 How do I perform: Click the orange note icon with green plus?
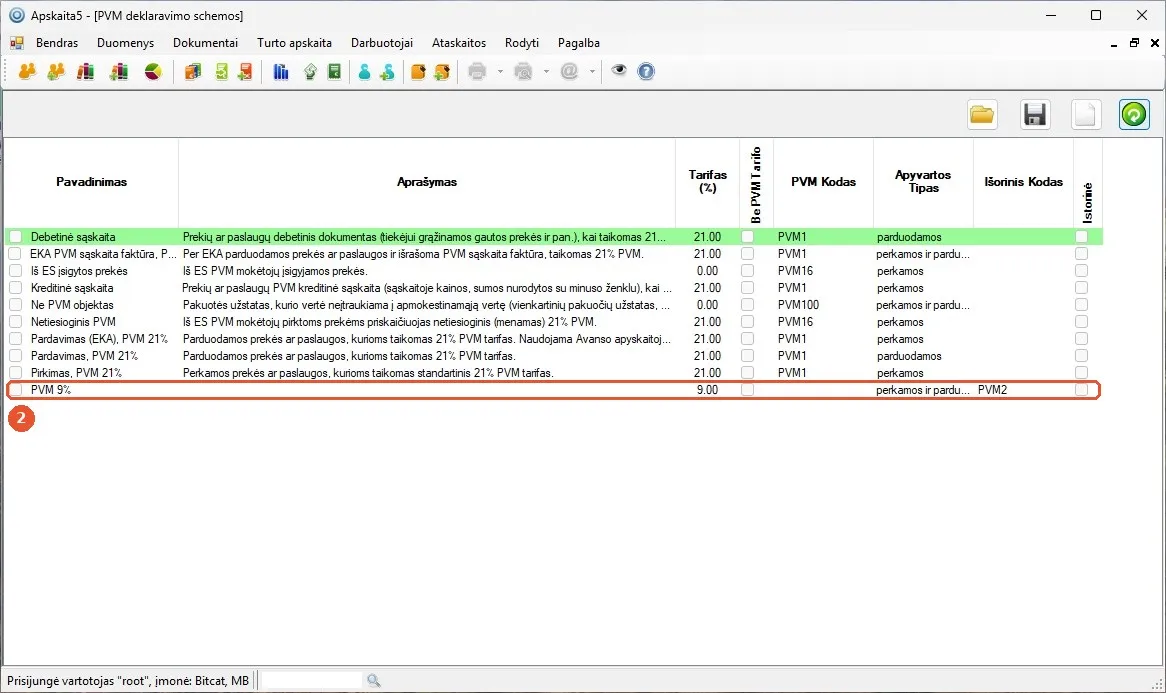(x=442, y=71)
